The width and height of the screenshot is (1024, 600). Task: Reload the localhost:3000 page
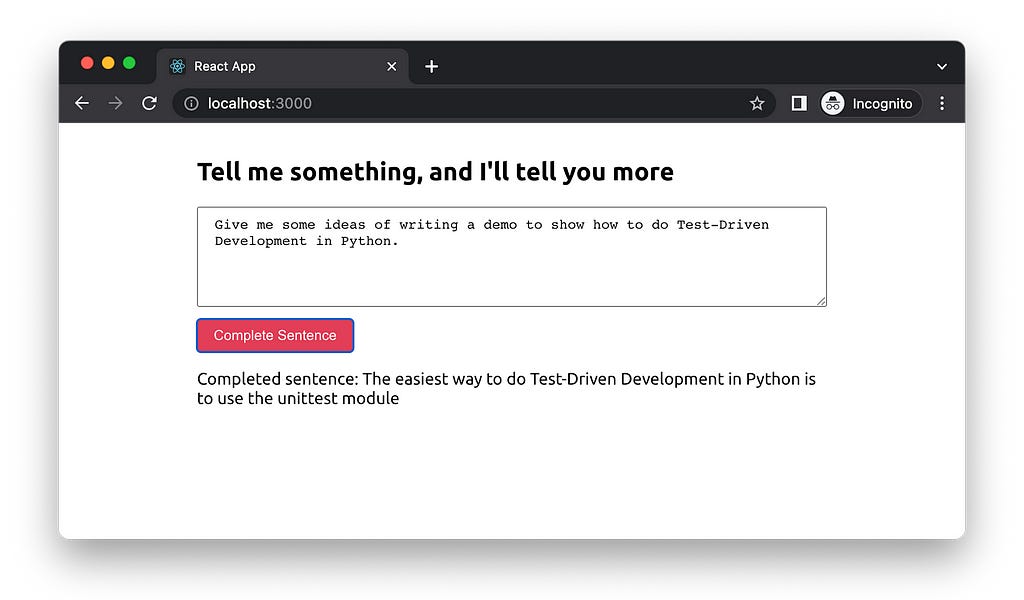pos(149,103)
